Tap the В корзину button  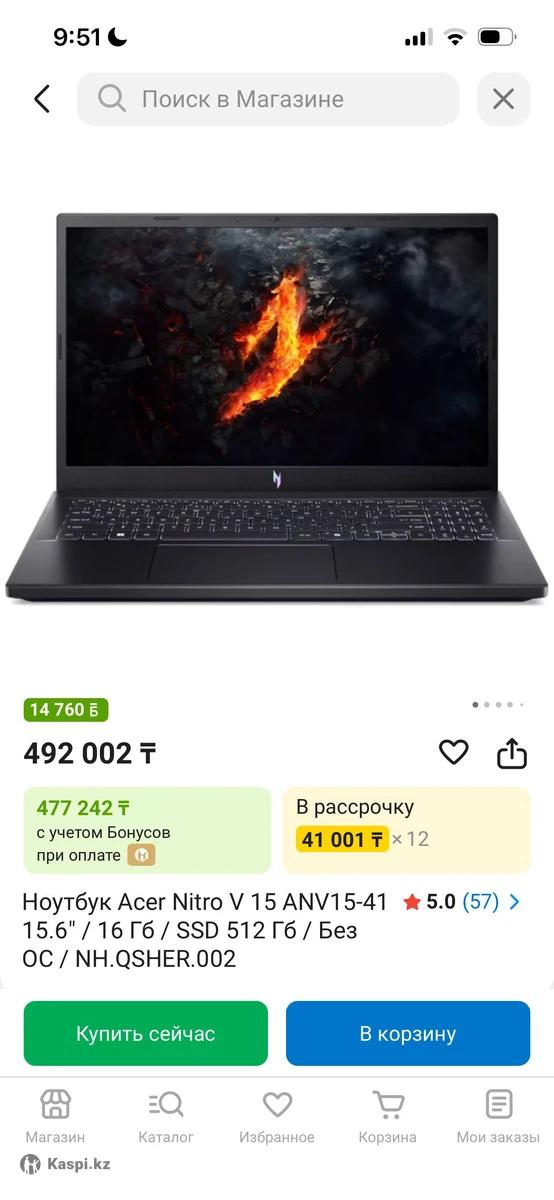(x=408, y=1033)
